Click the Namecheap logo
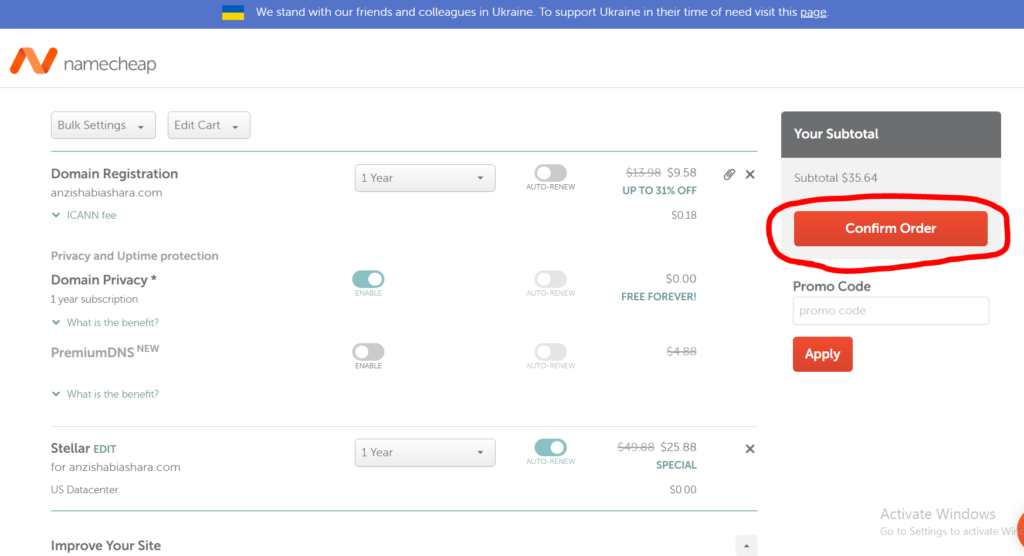 tap(83, 61)
